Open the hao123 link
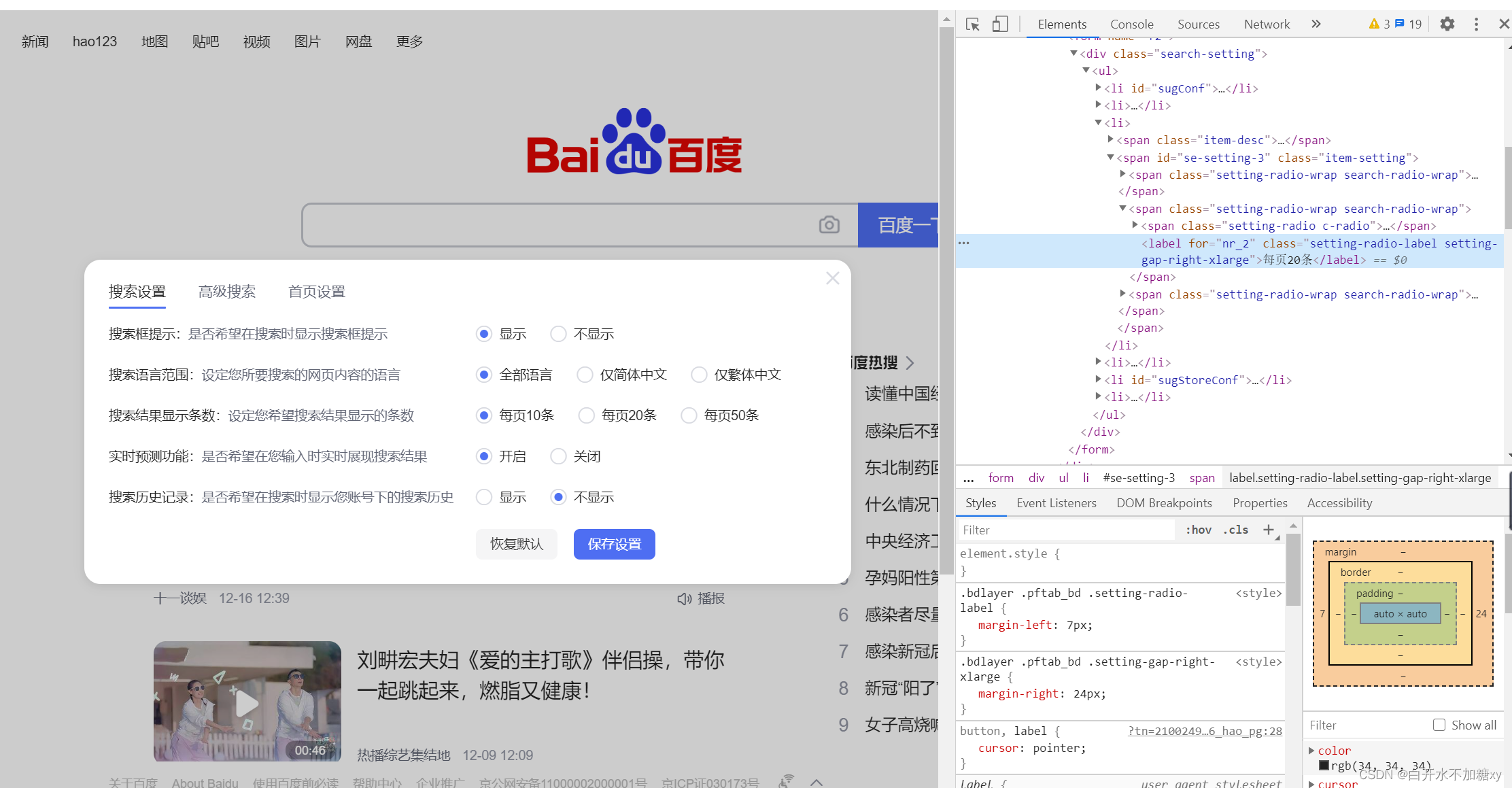 click(x=94, y=41)
